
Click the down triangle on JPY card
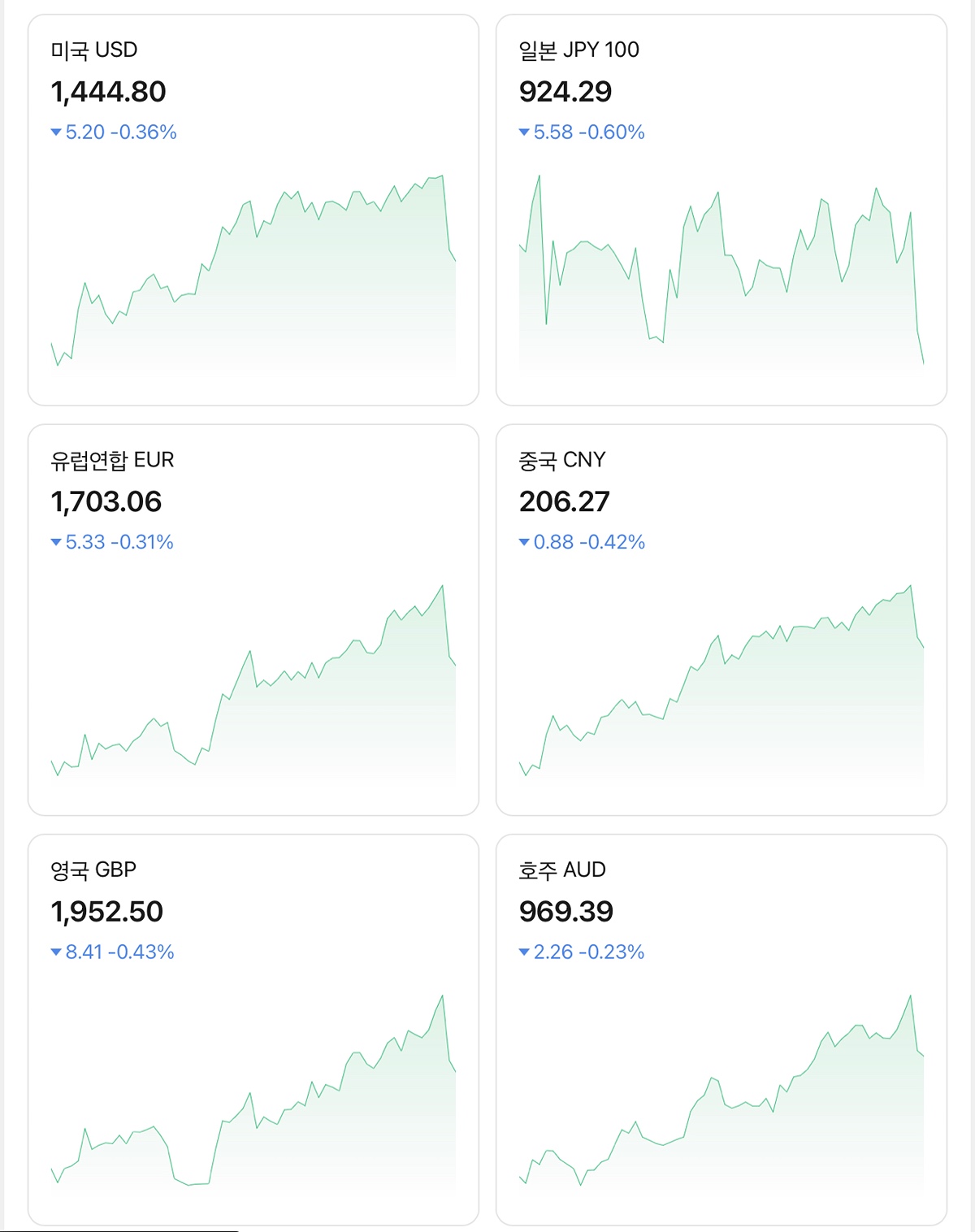tap(524, 132)
